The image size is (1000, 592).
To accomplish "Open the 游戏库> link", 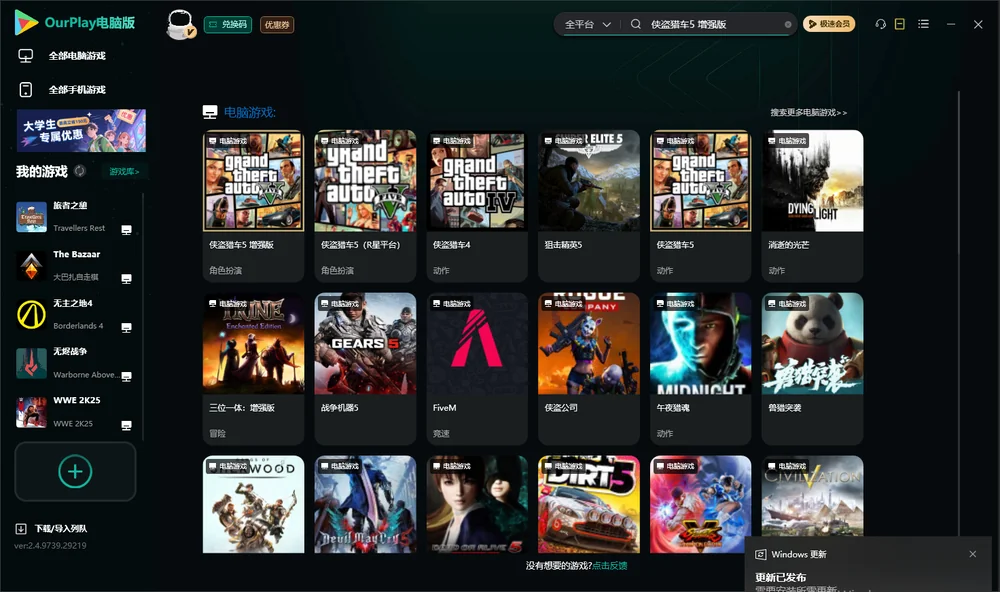I will click(124, 172).
